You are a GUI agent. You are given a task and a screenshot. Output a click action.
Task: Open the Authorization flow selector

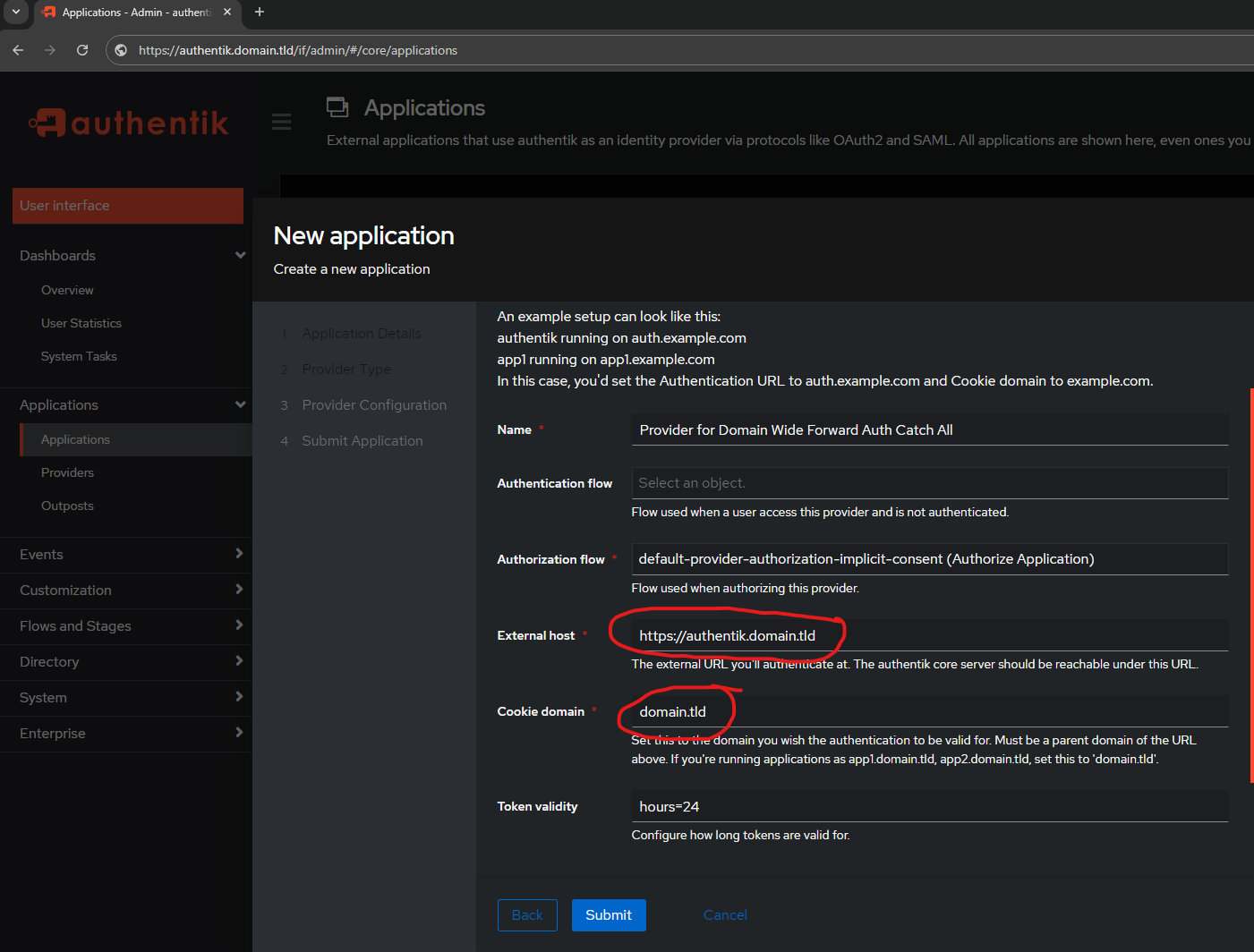coord(930,559)
